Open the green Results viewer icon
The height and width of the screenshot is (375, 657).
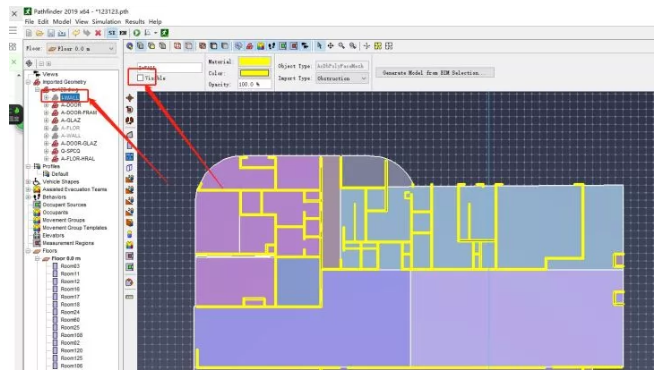coord(165,33)
